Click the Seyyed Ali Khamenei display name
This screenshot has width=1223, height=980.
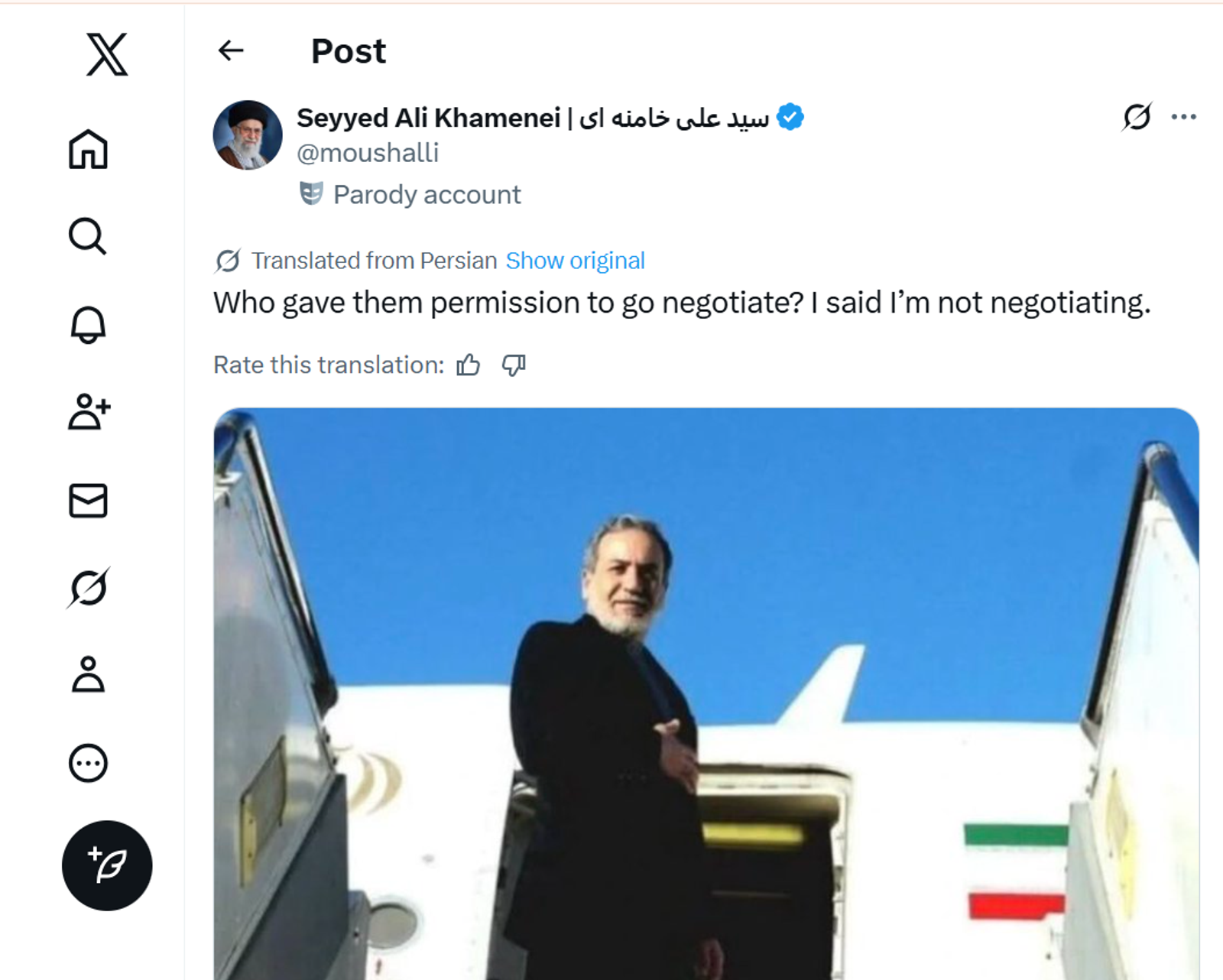pyautogui.click(x=428, y=118)
